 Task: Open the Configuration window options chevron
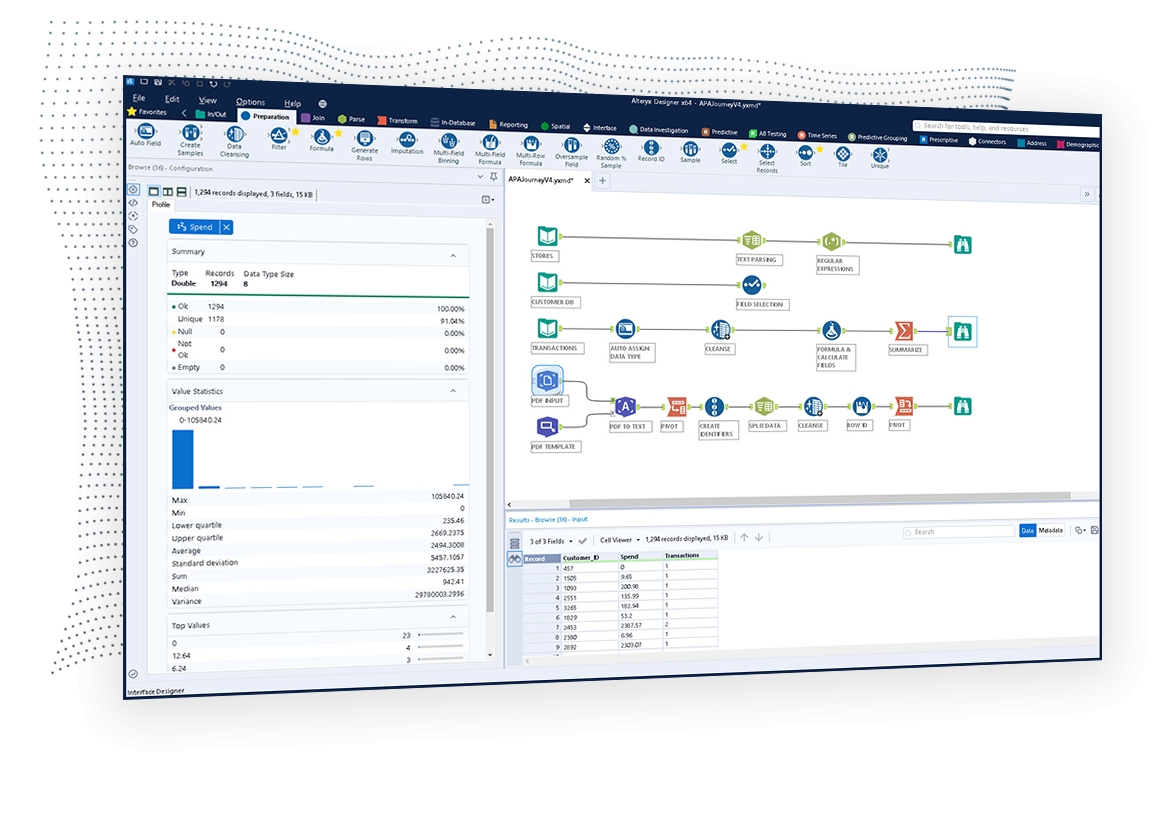(x=480, y=177)
